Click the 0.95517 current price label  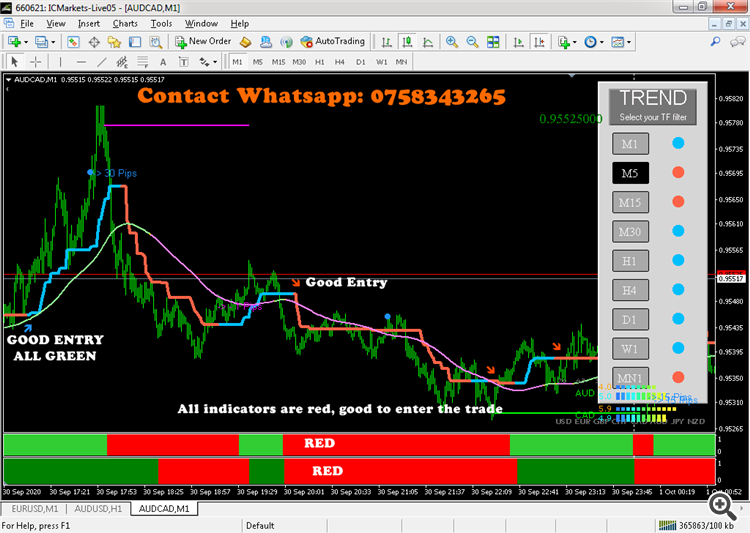[x=731, y=278]
